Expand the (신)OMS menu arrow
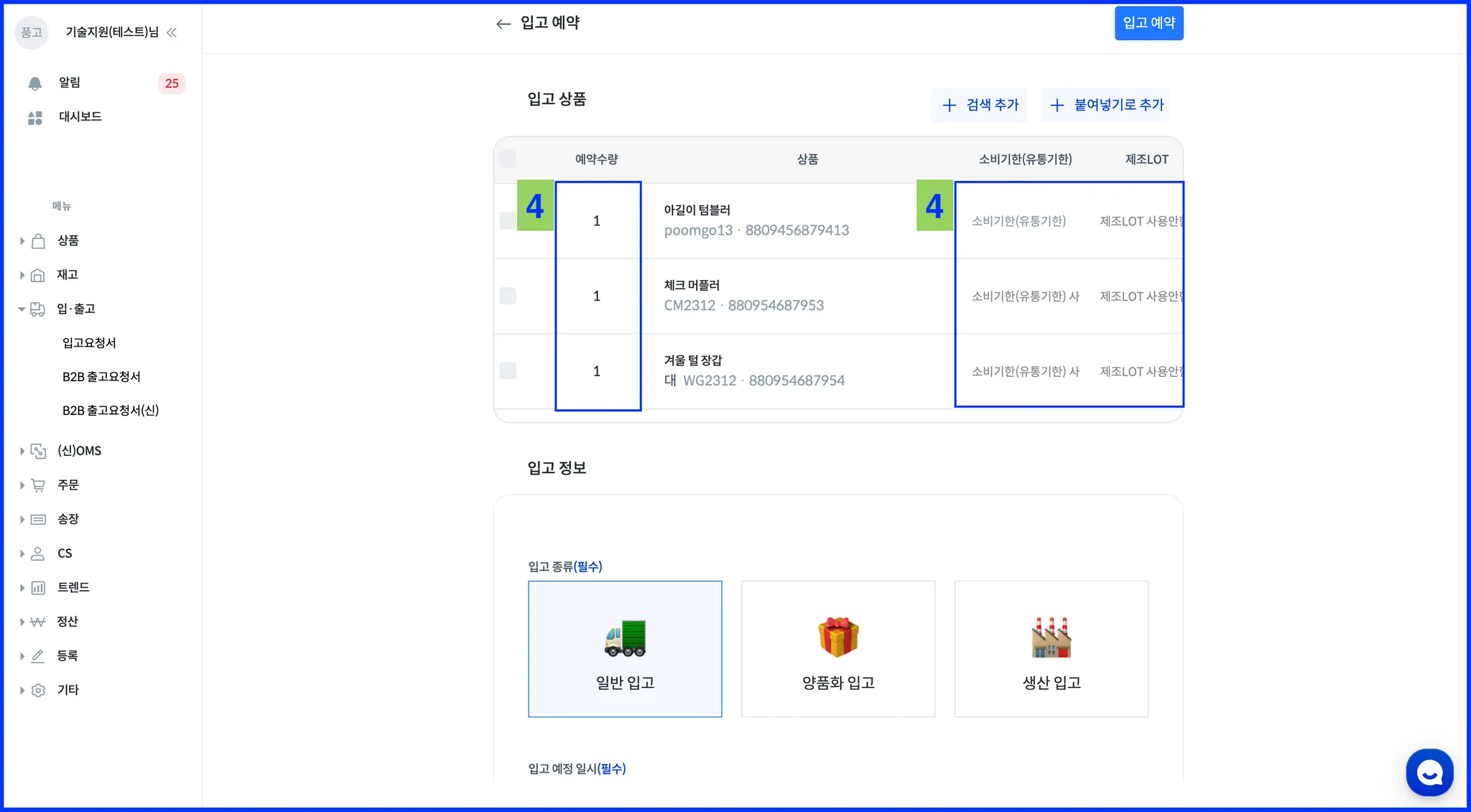The height and width of the screenshot is (812, 1471). [22, 451]
